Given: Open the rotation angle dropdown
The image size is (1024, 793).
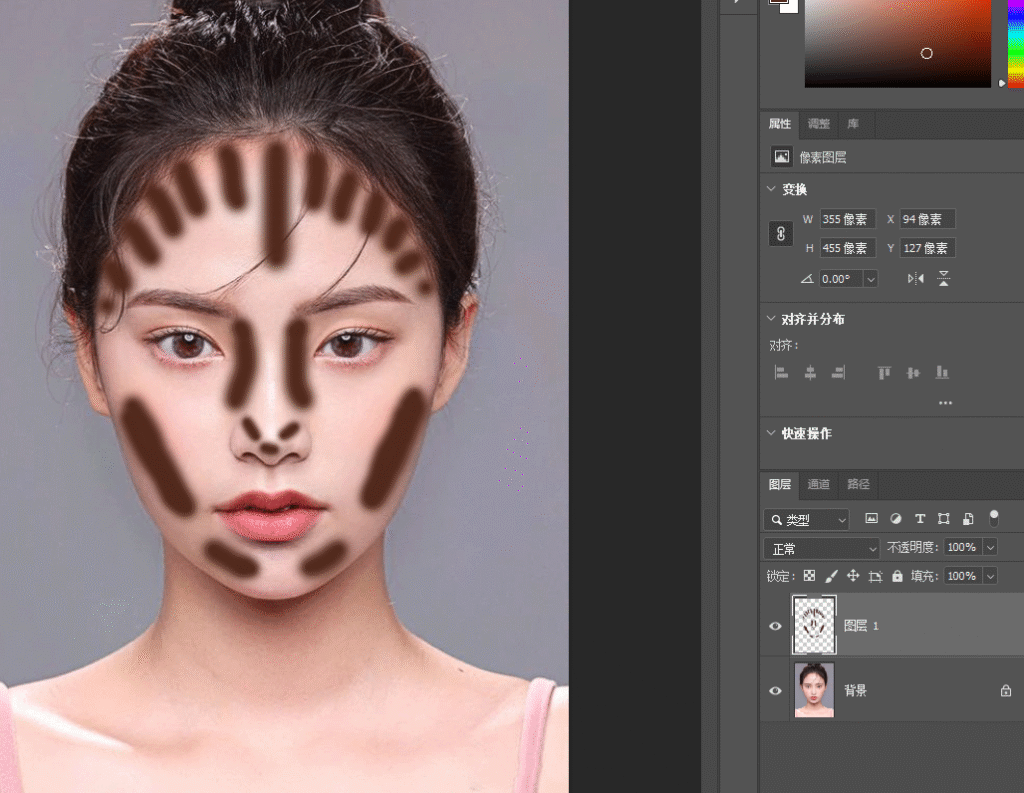Looking at the screenshot, I should 871,280.
